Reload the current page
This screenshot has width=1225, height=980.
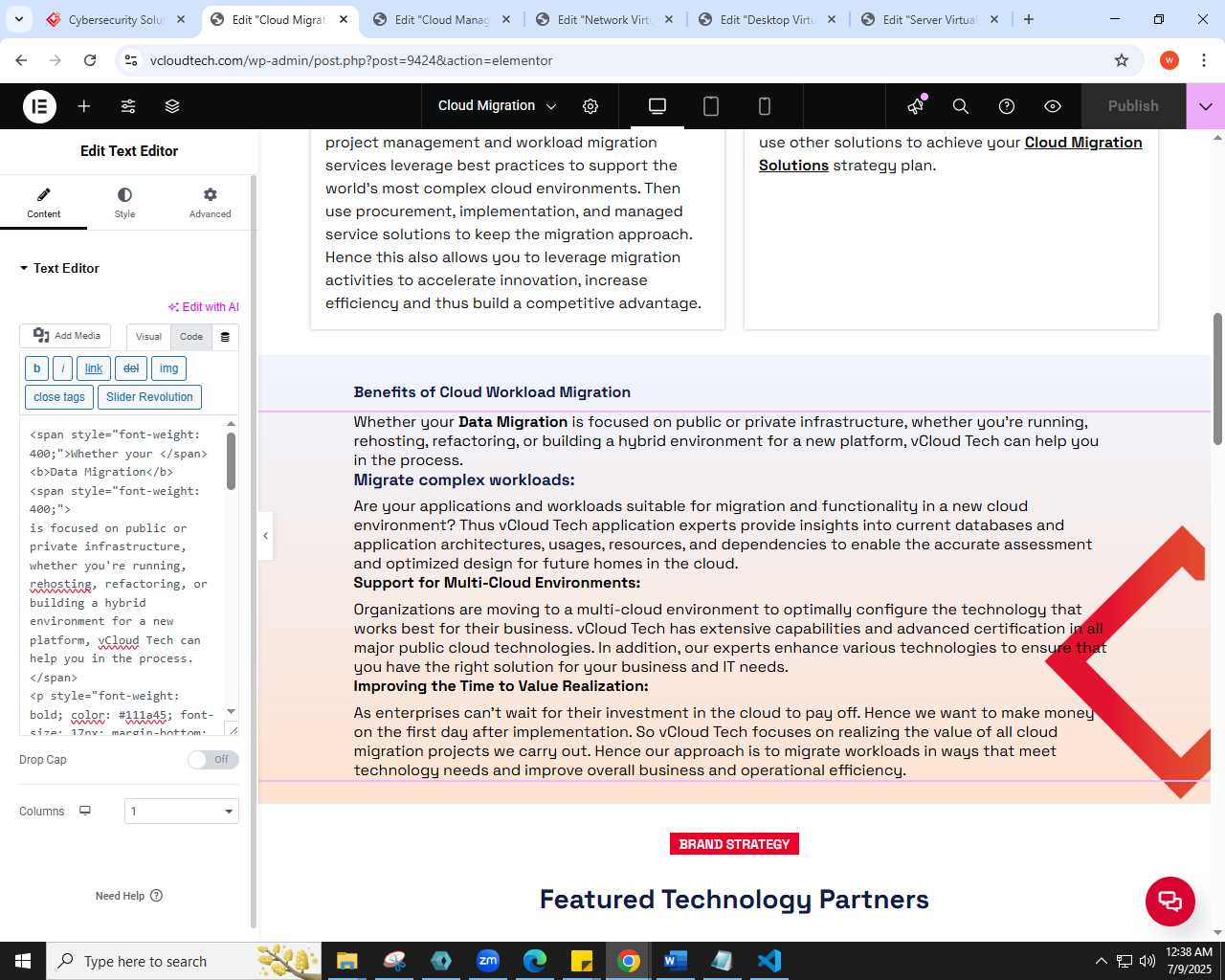click(x=90, y=60)
